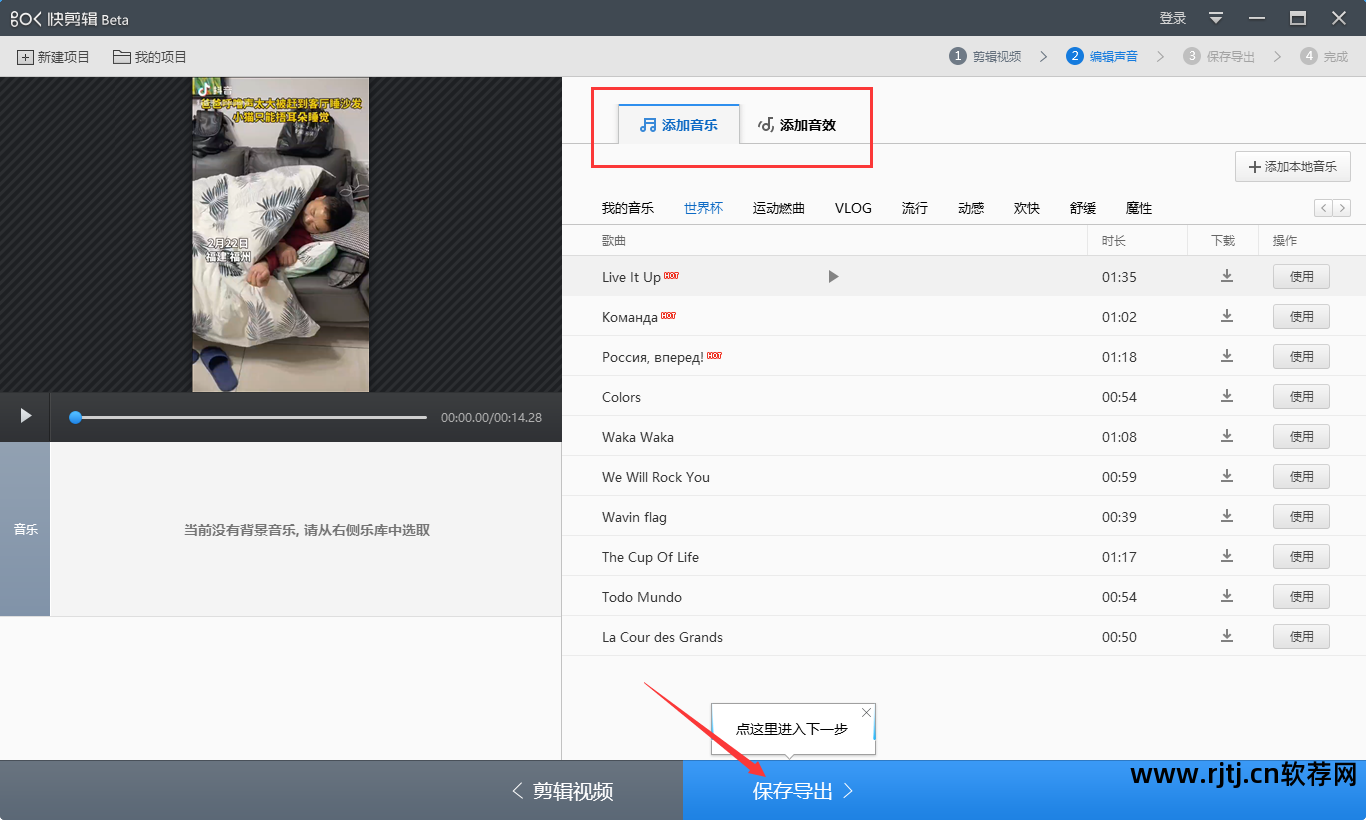The width and height of the screenshot is (1366, 820).
Task: Go back to Edit Video step
Action: 562,791
